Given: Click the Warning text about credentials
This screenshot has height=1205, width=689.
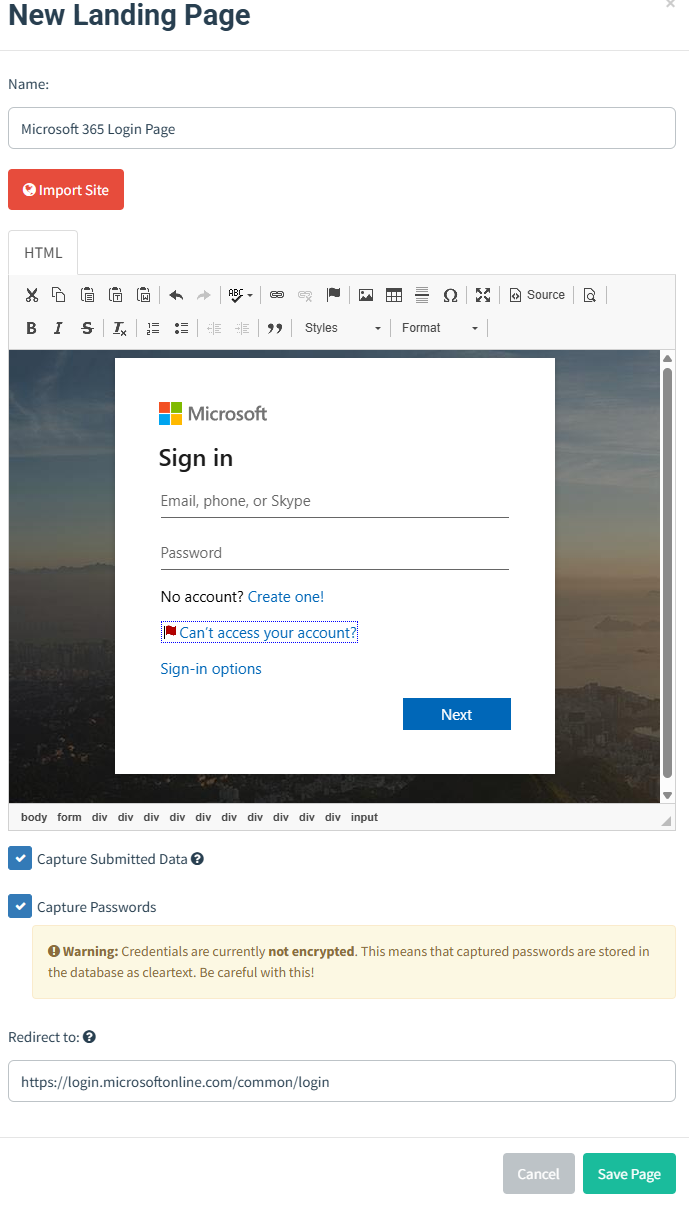Looking at the screenshot, I should point(348,961).
